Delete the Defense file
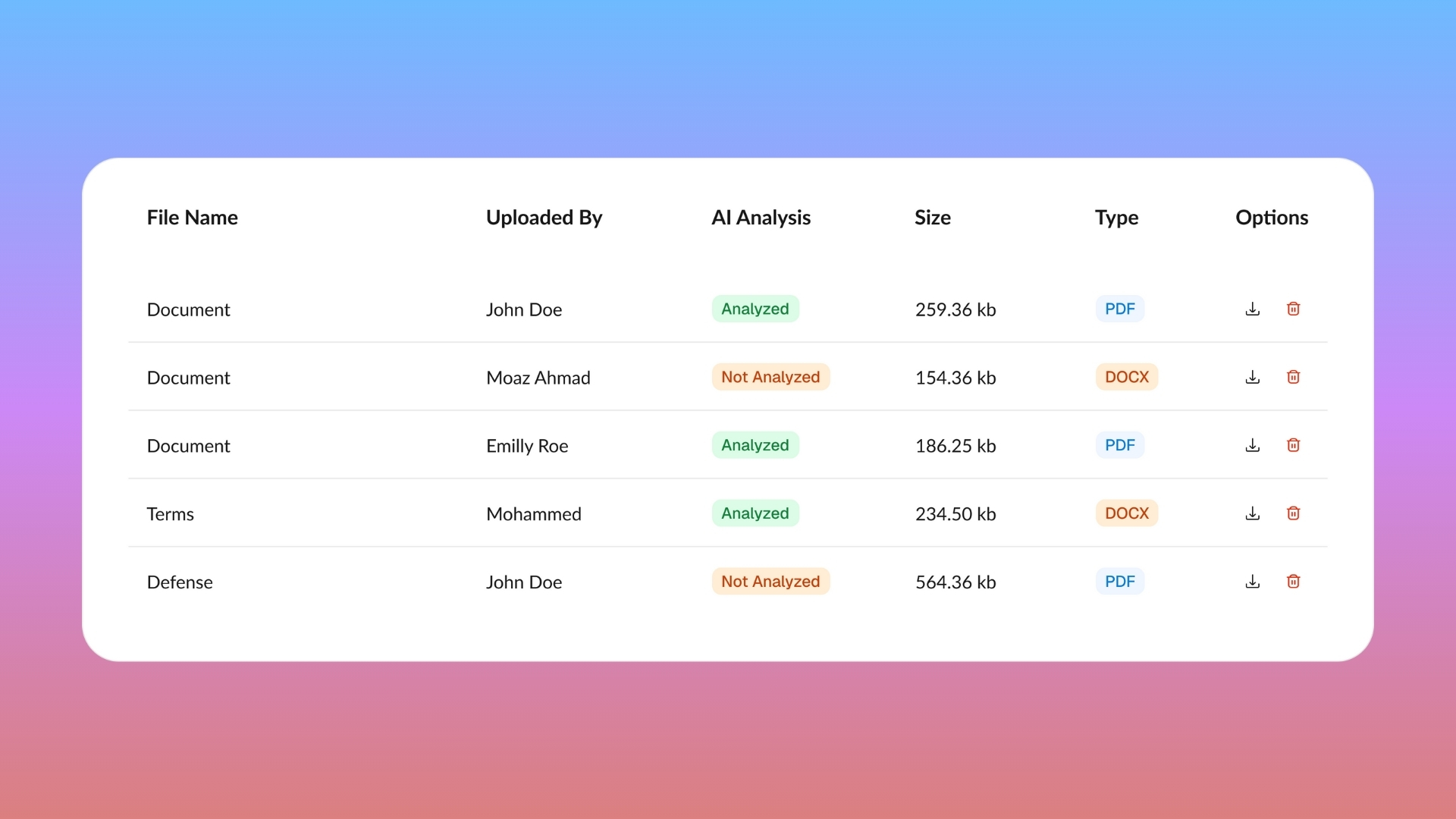 (x=1294, y=582)
